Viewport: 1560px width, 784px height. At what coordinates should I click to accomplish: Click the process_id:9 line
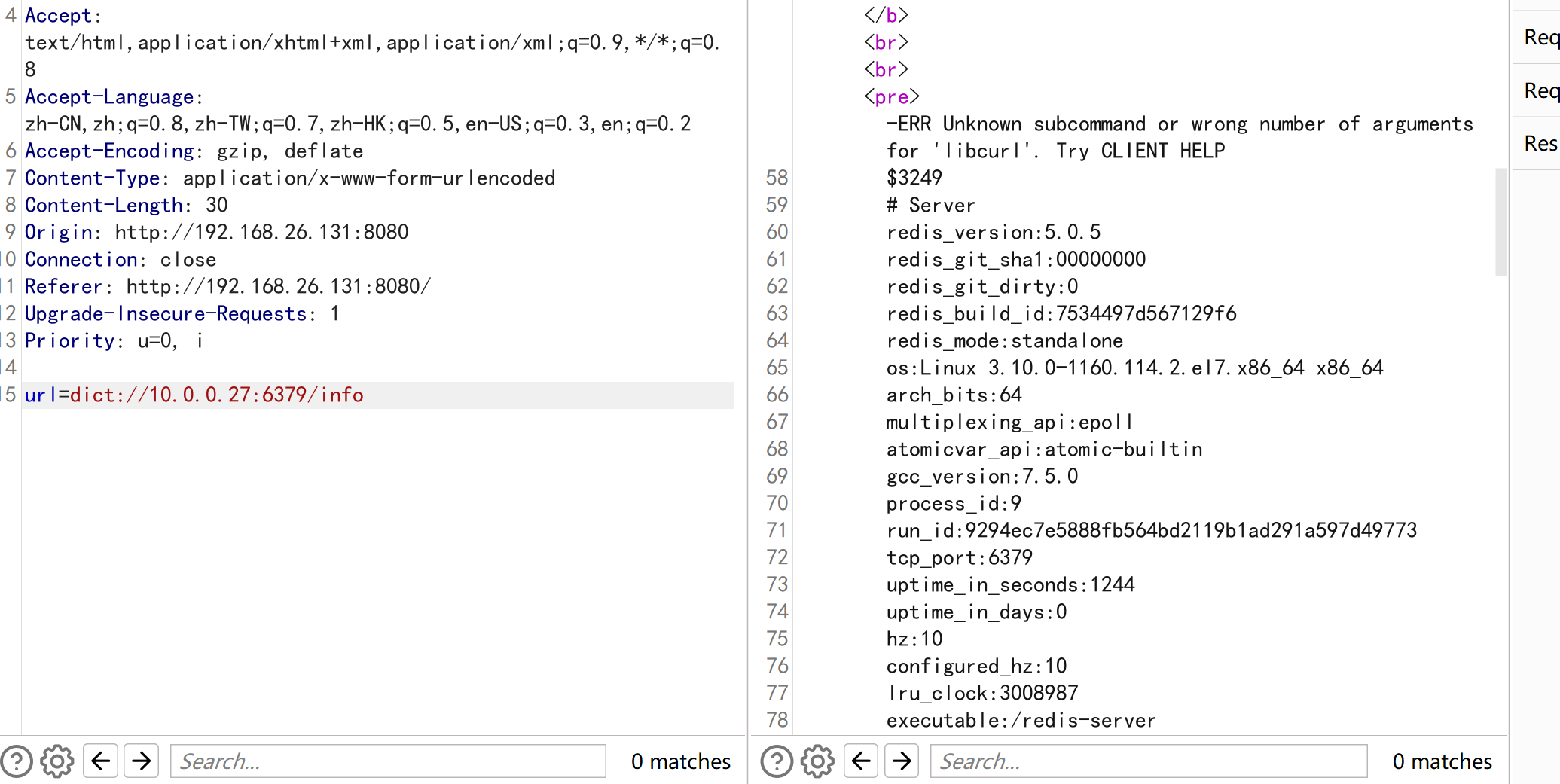tap(954, 503)
